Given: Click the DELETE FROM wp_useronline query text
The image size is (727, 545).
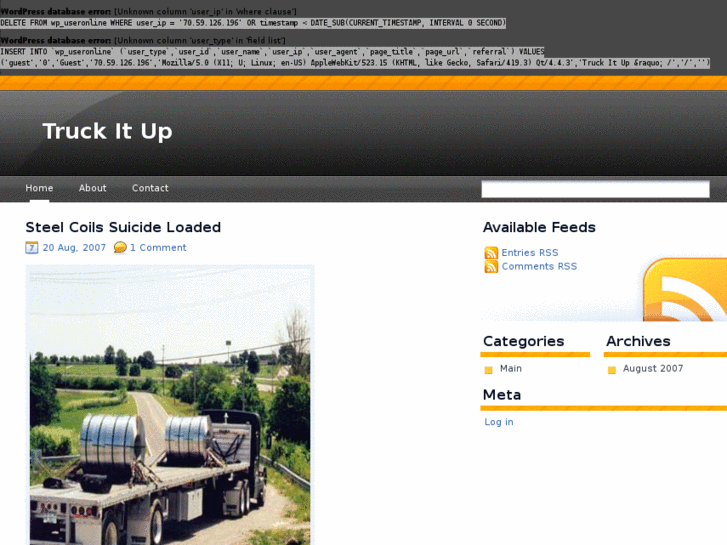Looking at the screenshot, I should click(x=253, y=23).
